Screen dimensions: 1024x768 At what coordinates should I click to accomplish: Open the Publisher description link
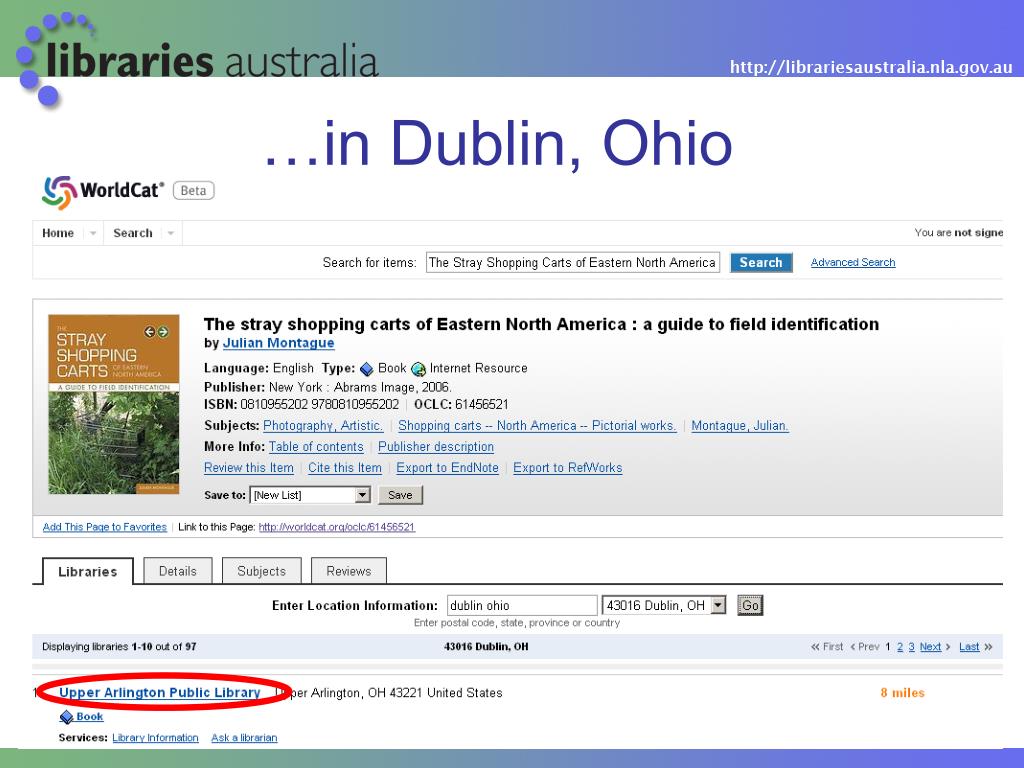(436, 447)
